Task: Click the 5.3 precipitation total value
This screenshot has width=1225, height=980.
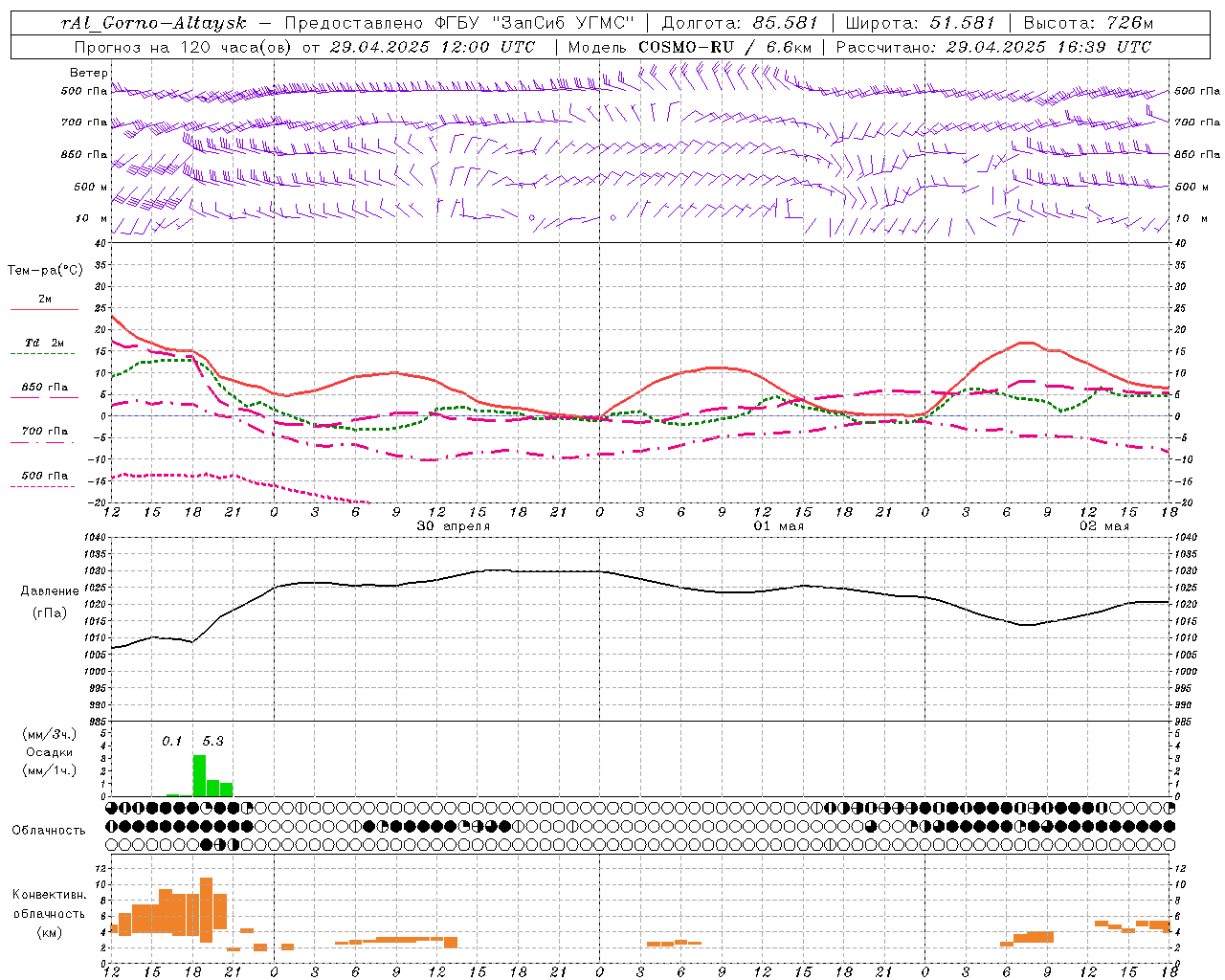Action: pyautogui.click(x=212, y=741)
